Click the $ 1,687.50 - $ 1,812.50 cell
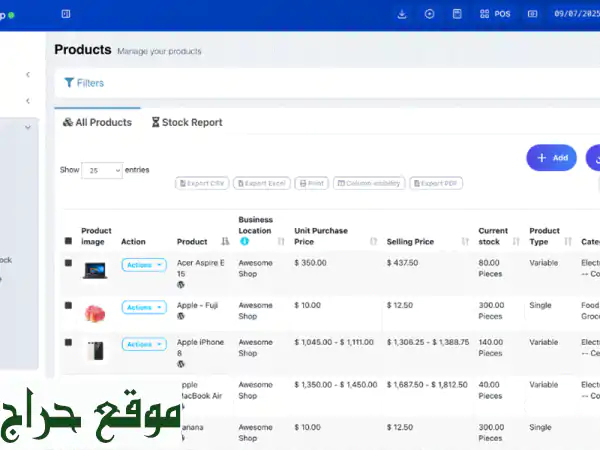Screen dimensions: 600x450 pyautogui.click(x=427, y=385)
